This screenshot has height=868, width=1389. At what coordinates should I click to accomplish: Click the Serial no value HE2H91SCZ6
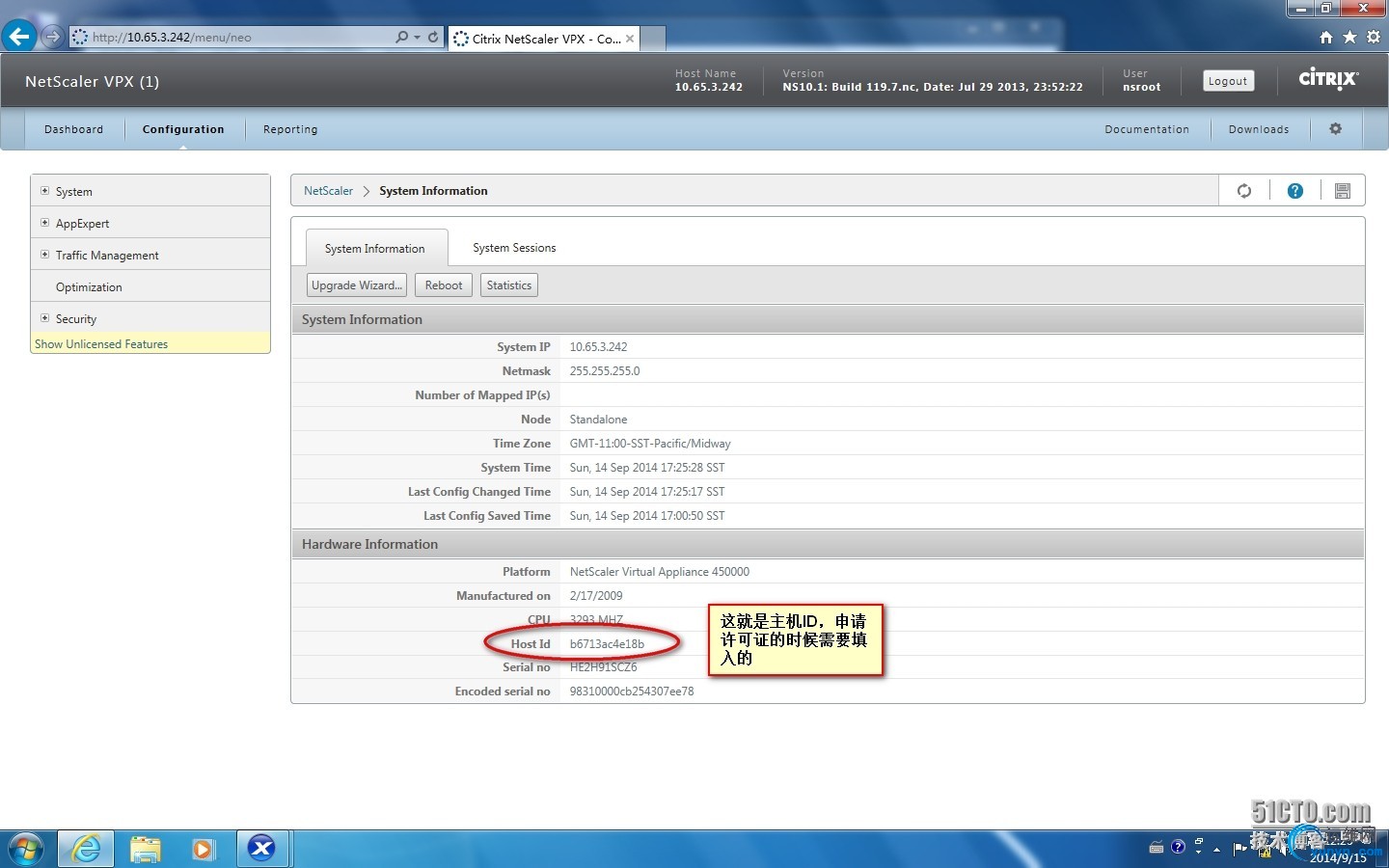[x=603, y=667]
